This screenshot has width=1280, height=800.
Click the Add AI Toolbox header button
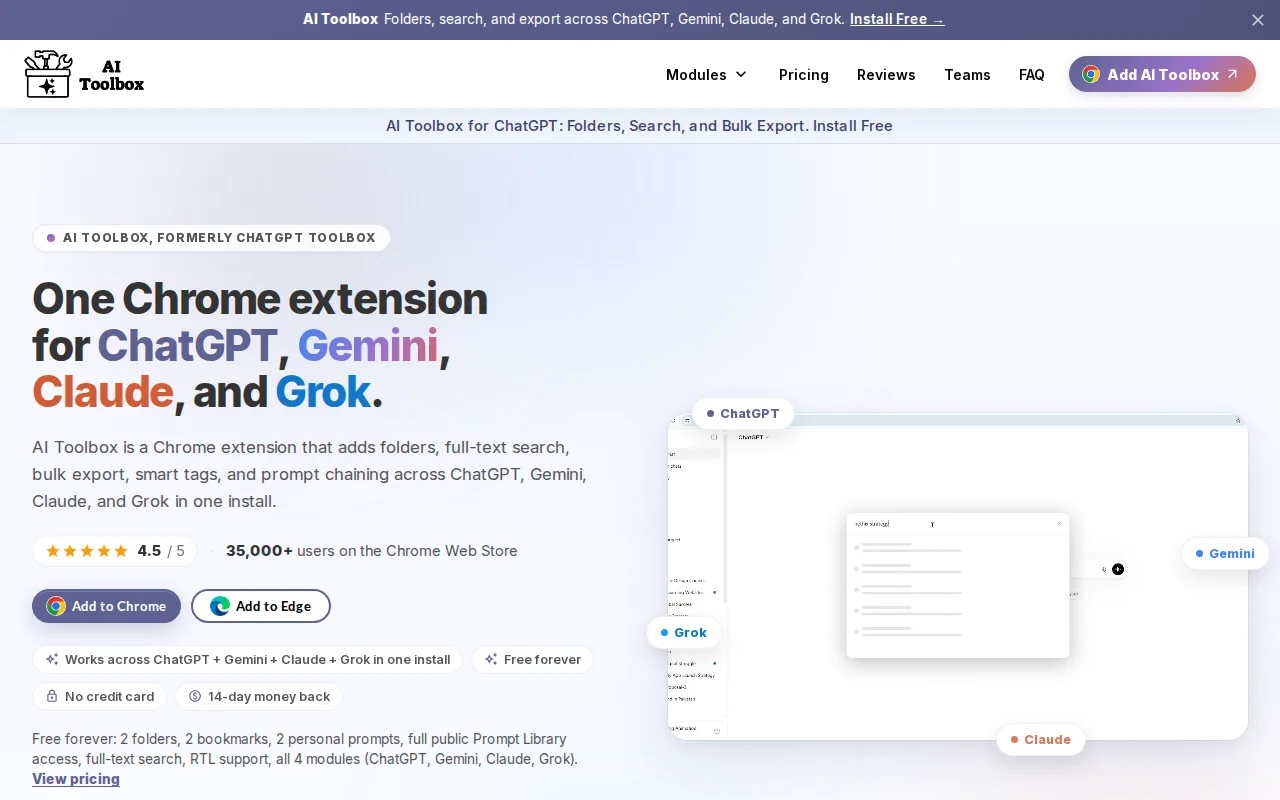point(1162,74)
